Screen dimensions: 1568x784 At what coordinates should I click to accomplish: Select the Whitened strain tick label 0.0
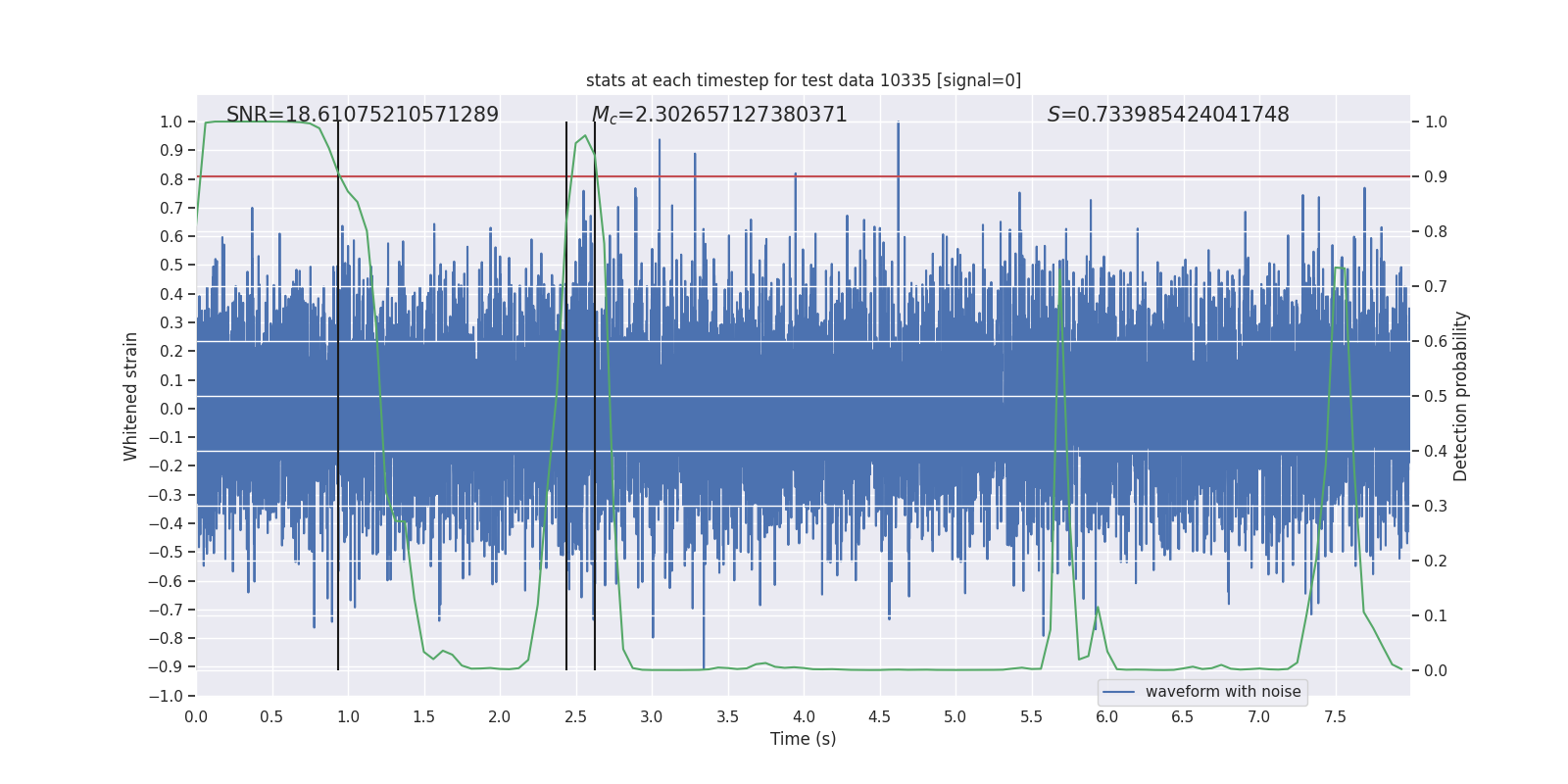tap(171, 409)
